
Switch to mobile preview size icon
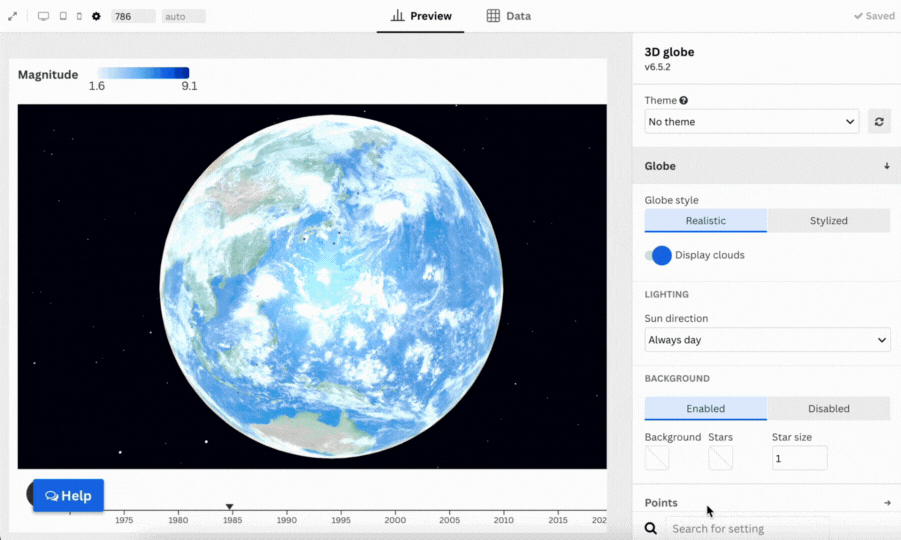pos(79,16)
